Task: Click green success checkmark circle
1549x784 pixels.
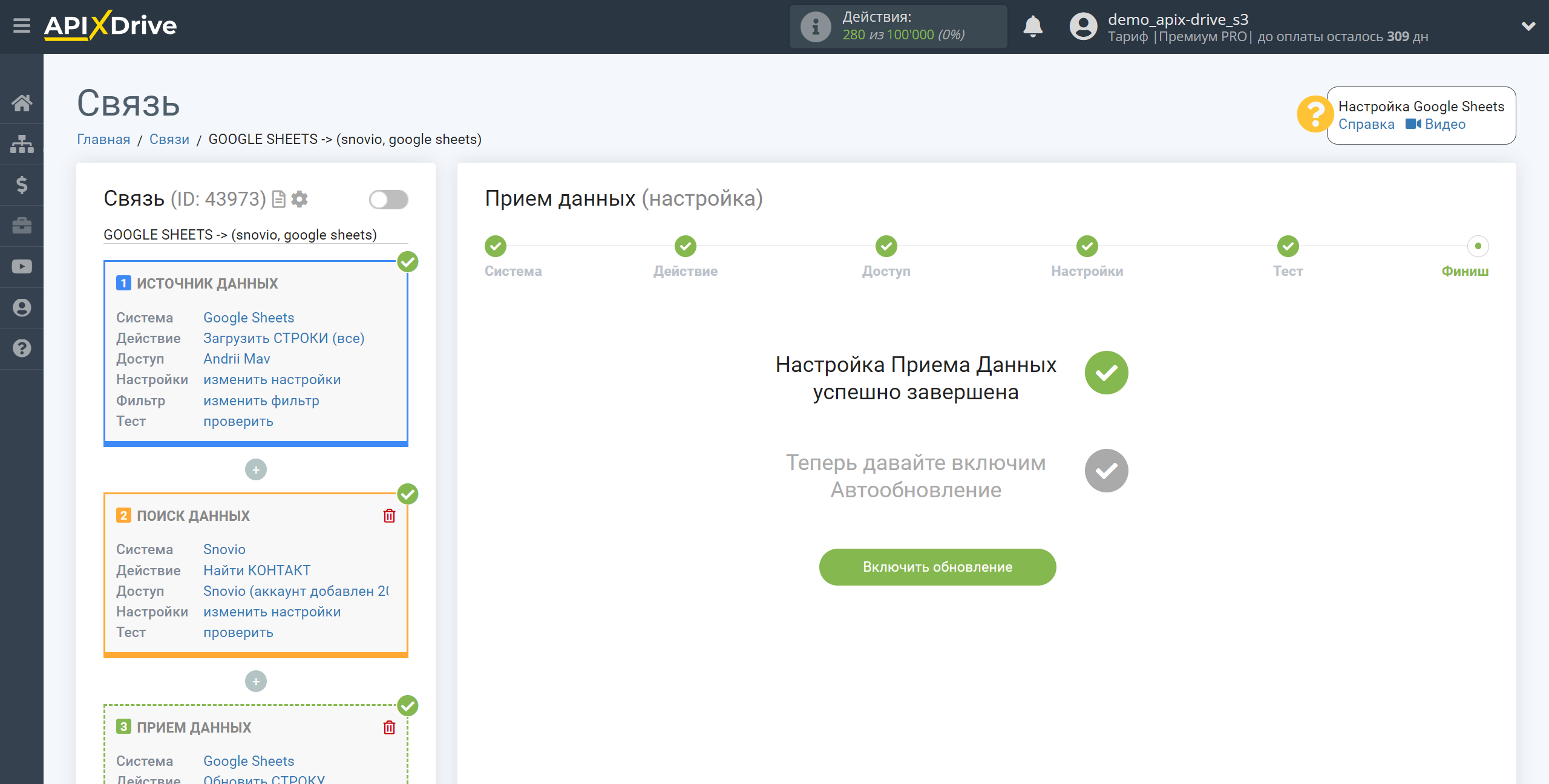Action: (x=1106, y=373)
